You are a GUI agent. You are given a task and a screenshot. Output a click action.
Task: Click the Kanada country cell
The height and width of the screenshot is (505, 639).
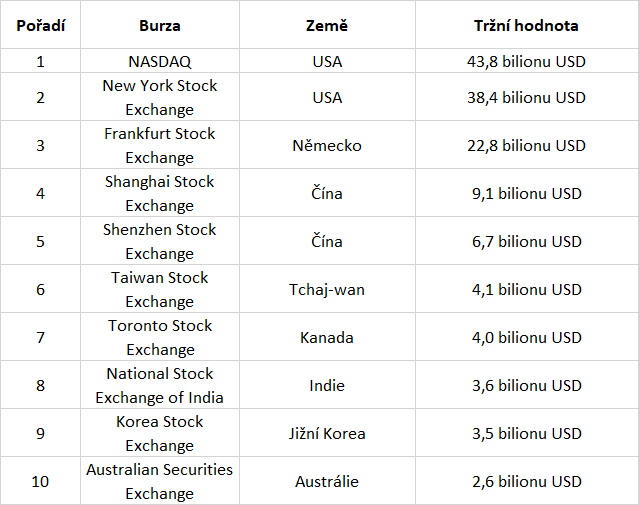click(x=327, y=337)
